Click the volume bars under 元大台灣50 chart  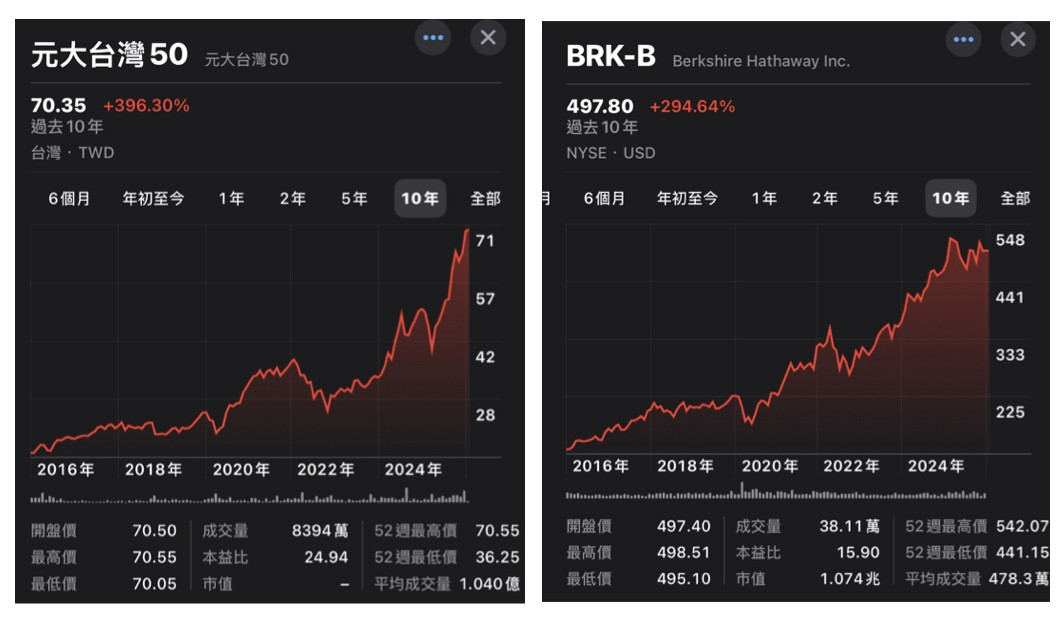[249, 497]
